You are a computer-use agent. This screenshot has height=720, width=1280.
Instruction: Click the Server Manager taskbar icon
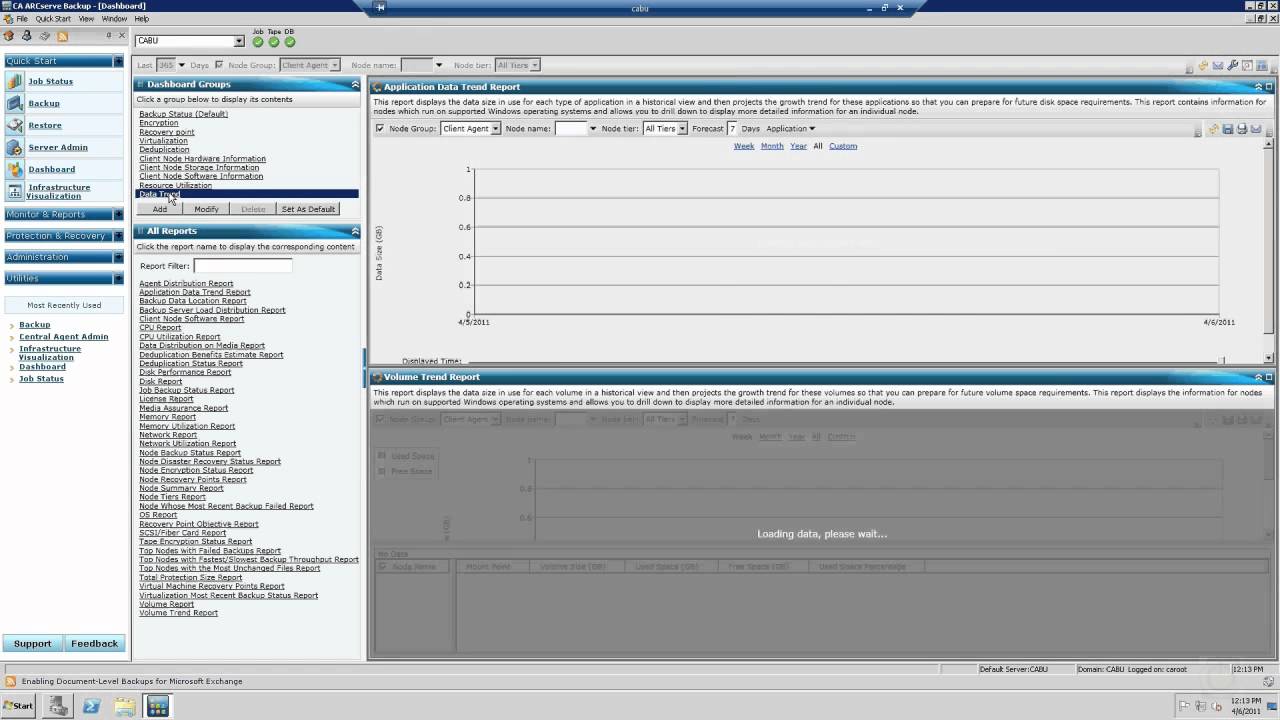[x=58, y=706]
